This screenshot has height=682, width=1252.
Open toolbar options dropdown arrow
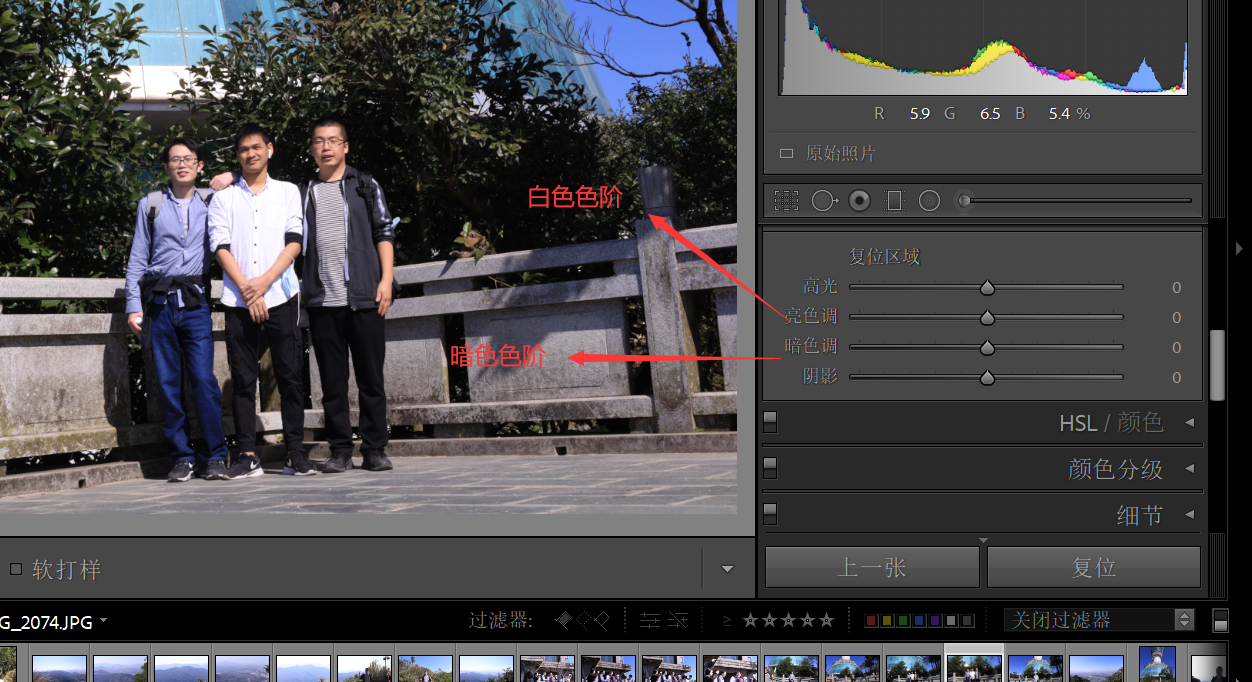click(x=727, y=569)
